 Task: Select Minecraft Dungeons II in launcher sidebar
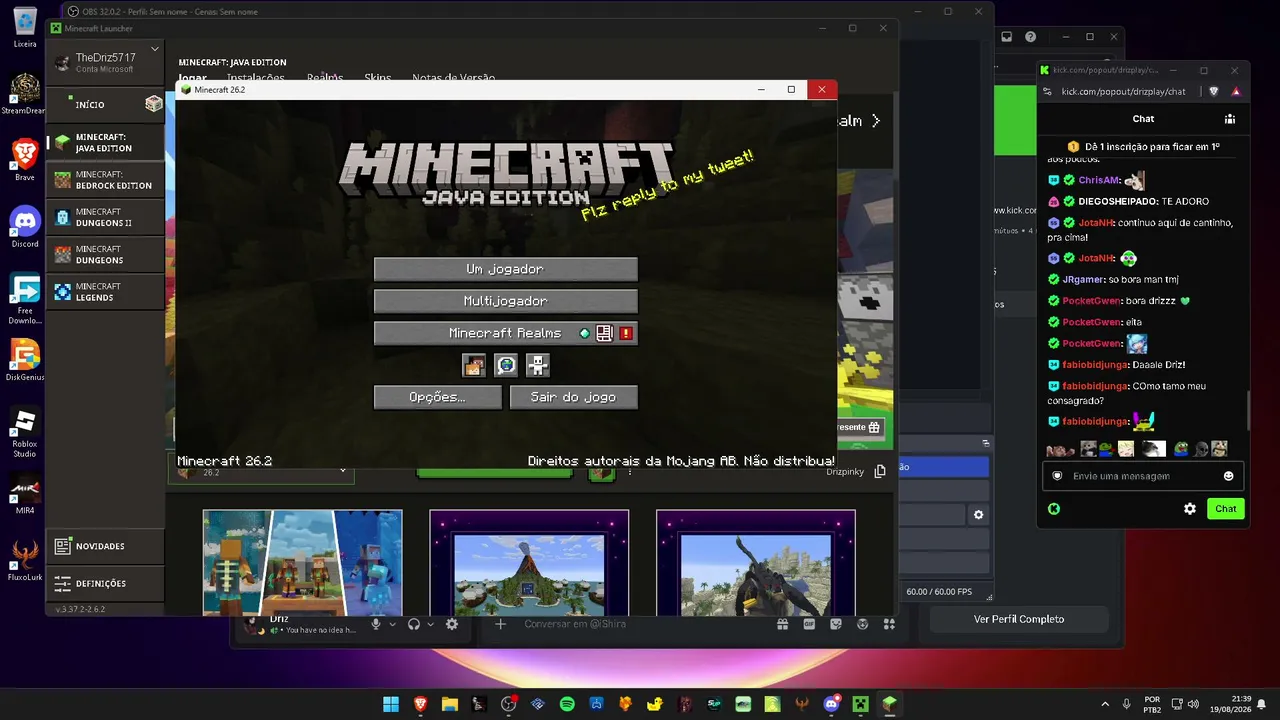click(107, 217)
